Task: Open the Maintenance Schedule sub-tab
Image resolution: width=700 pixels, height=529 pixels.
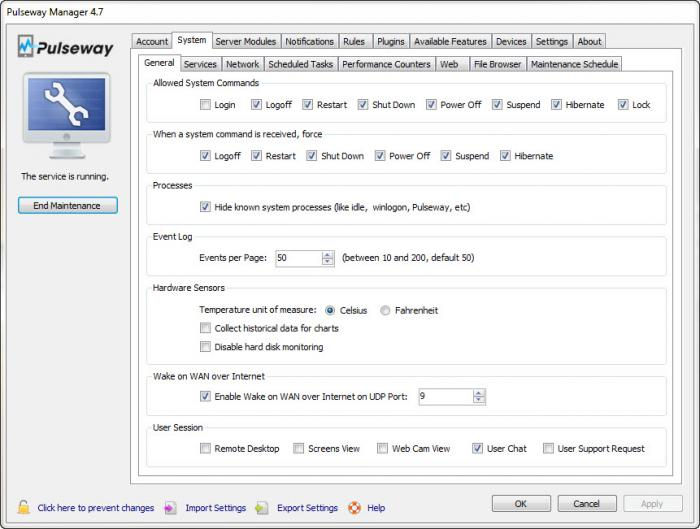Action: (575, 64)
